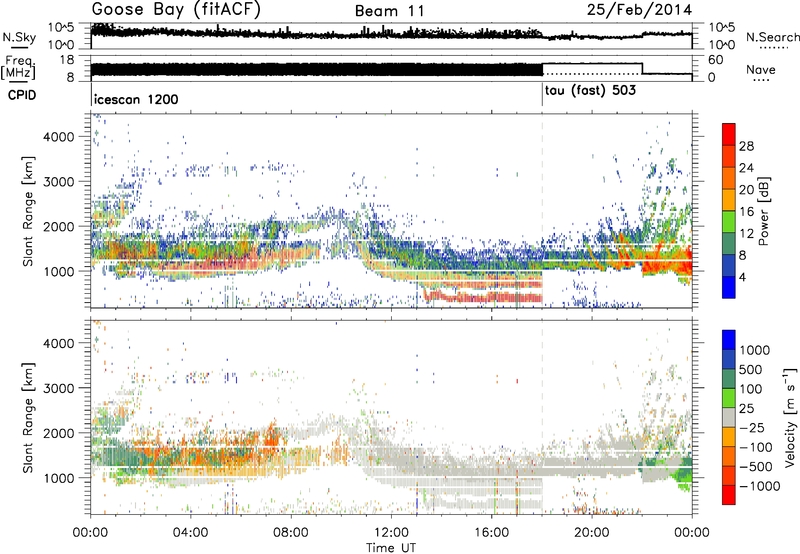The image size is (800, 554).
Task: Click the '60' tick on Nave axis
Action: click(x=716, y=60)
